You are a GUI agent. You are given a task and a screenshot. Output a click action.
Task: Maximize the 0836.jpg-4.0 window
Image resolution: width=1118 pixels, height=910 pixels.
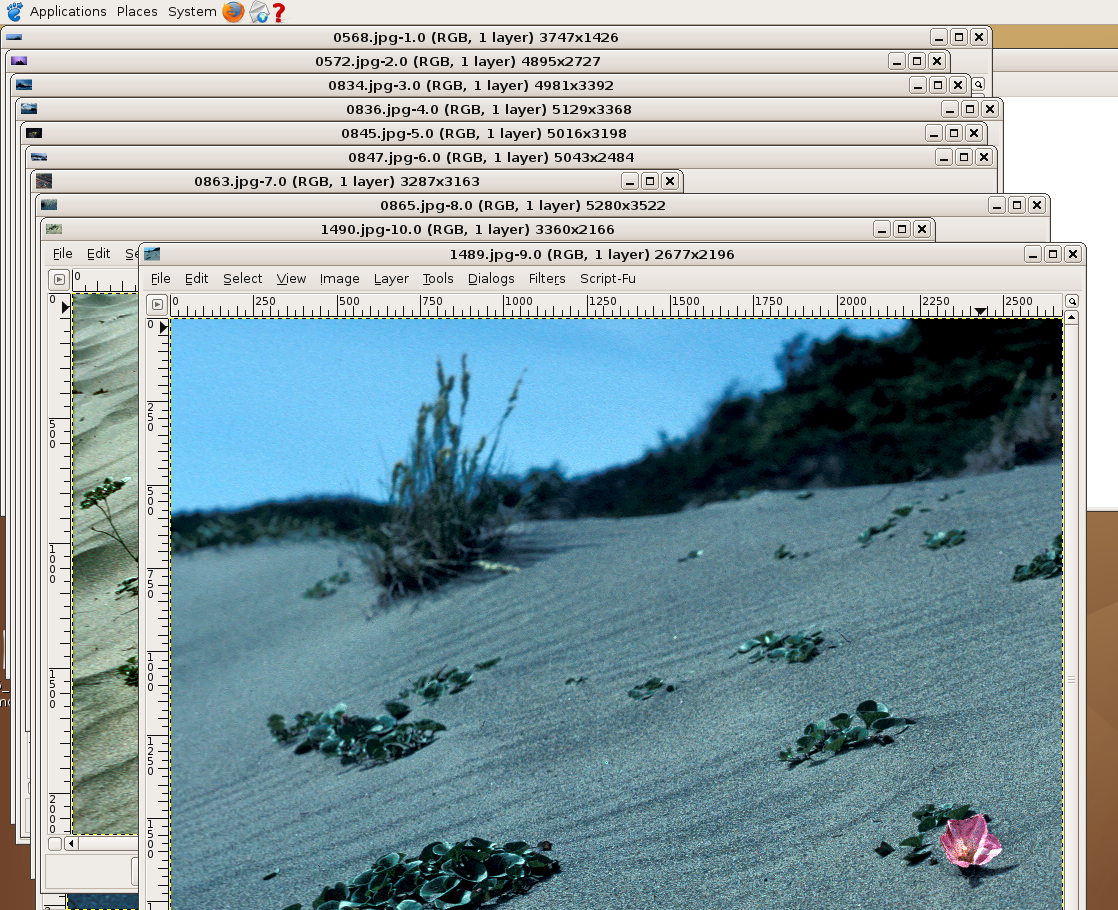pyautogui.click(x=970, y=109)
